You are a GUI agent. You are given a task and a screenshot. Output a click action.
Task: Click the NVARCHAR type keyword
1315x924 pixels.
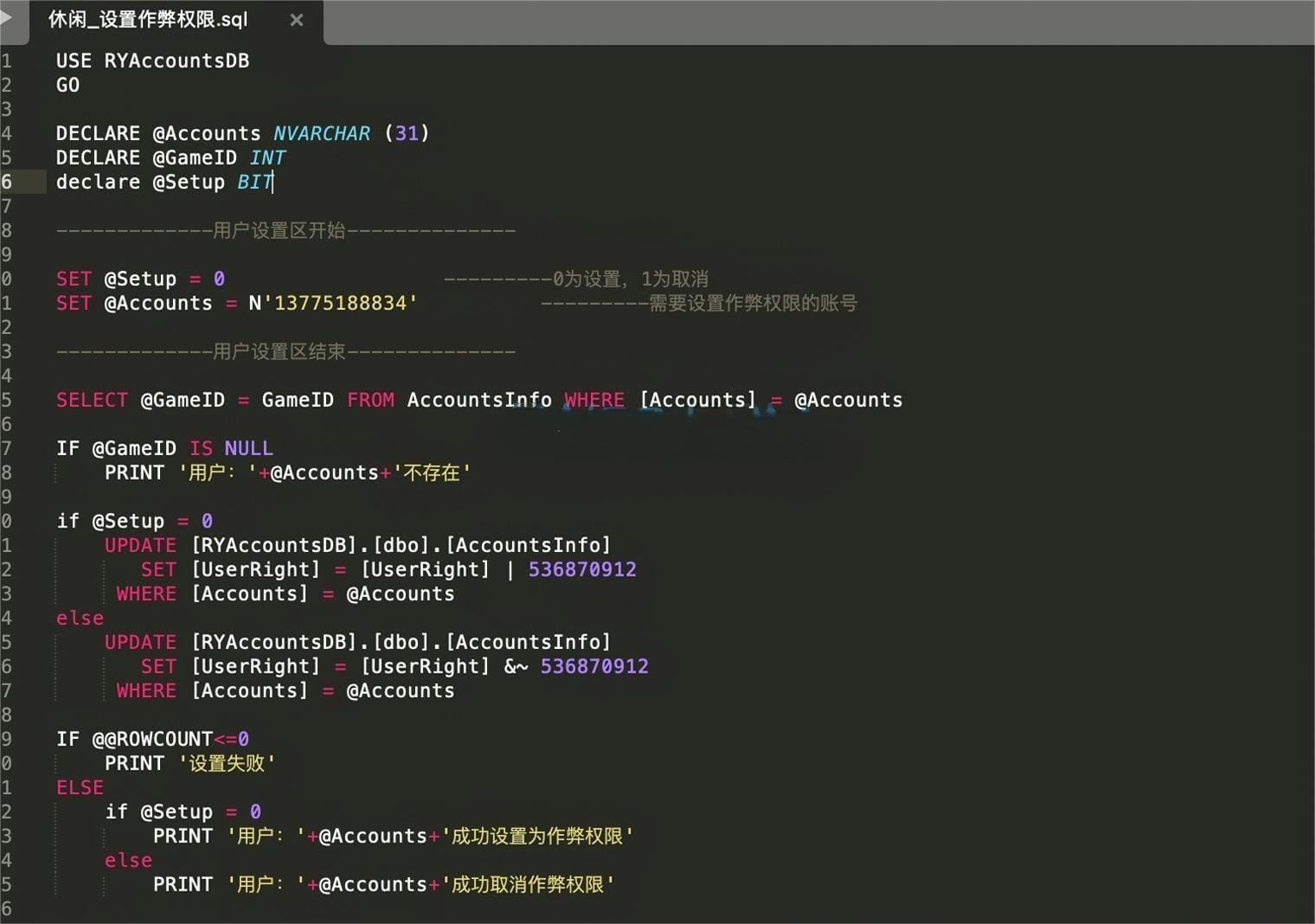(321, 133)
